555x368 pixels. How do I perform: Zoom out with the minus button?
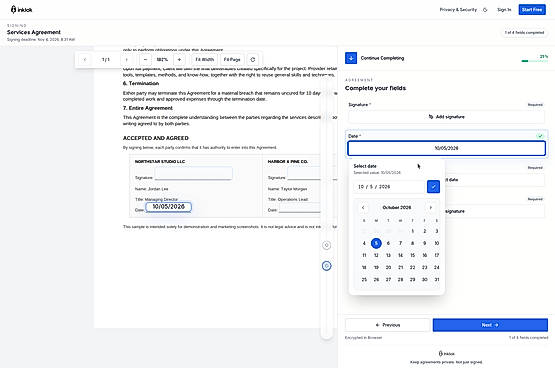[145, 59]
